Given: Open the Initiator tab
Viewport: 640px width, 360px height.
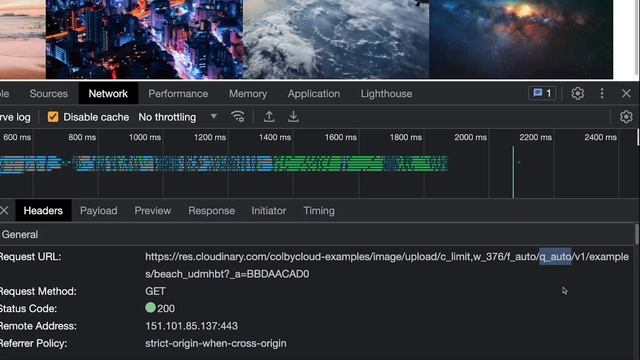Looking at the screenshot, I should pyautogui.click(x=269, y=211).
